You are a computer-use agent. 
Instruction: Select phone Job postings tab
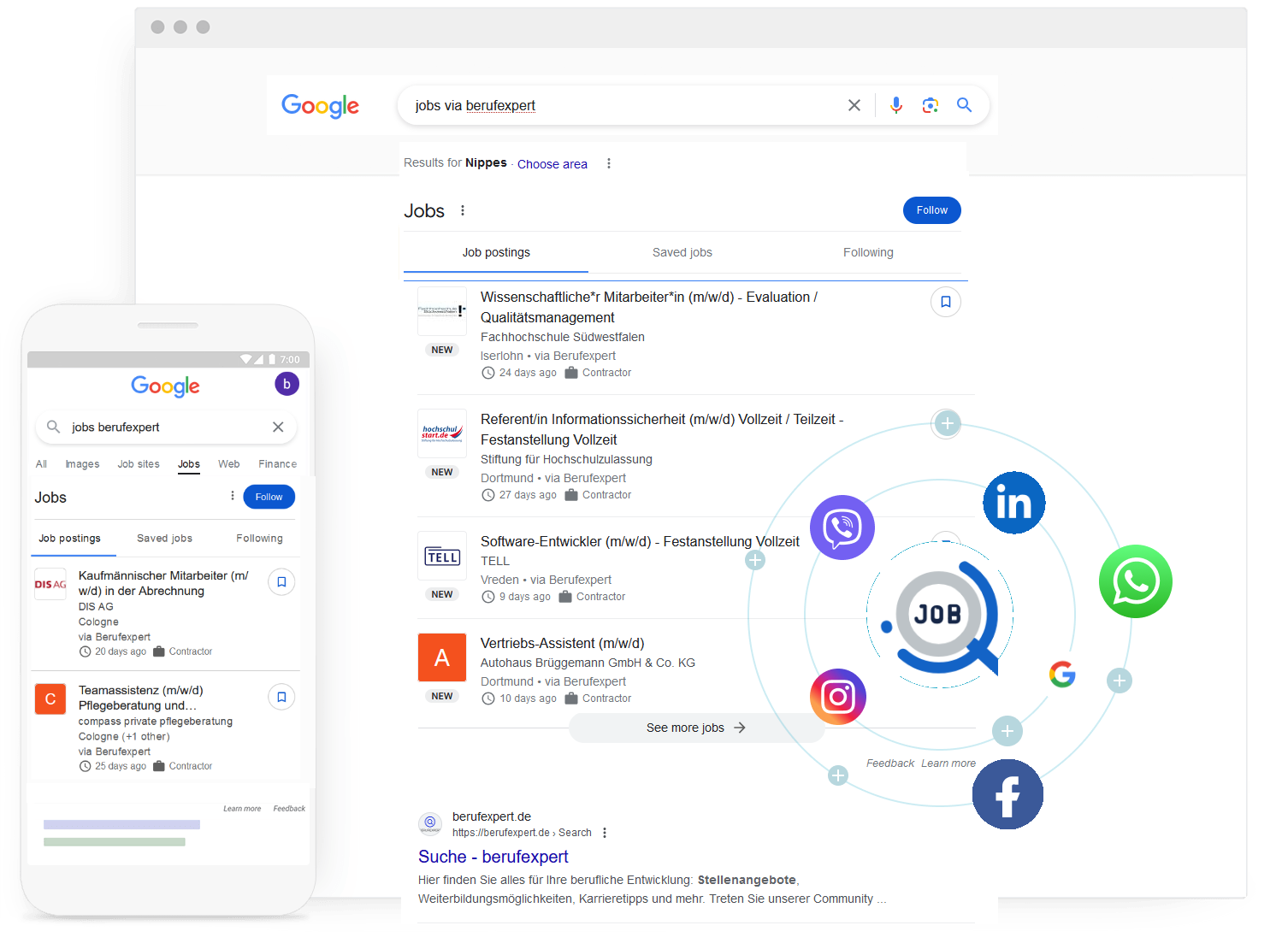[x=70, y=539]
